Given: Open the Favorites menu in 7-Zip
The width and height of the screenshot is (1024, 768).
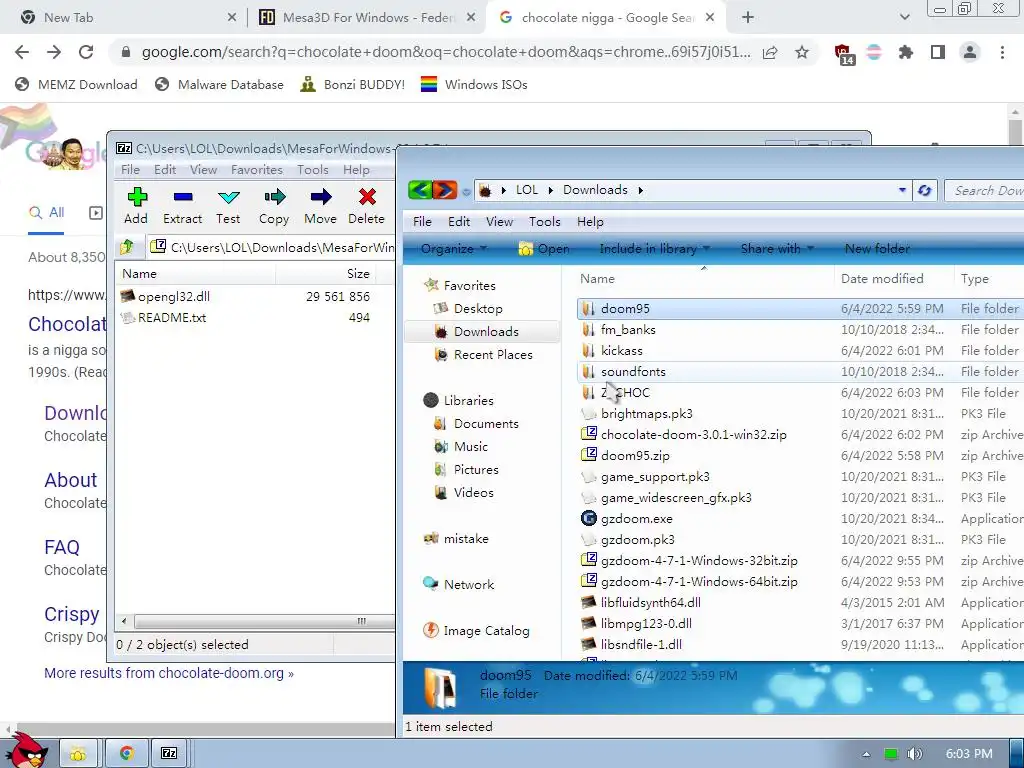Looking at the screenshot, I should (x=257, y=170).
